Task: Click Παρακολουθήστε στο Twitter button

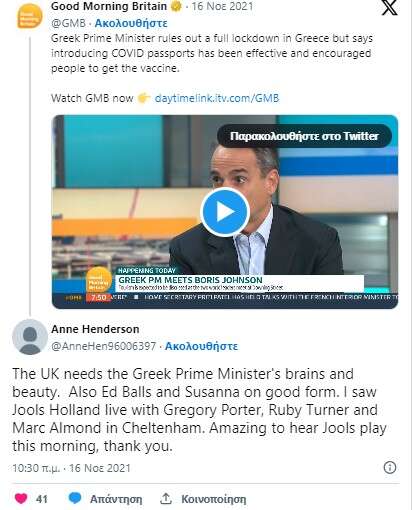Action: click(x=304, y=136)
